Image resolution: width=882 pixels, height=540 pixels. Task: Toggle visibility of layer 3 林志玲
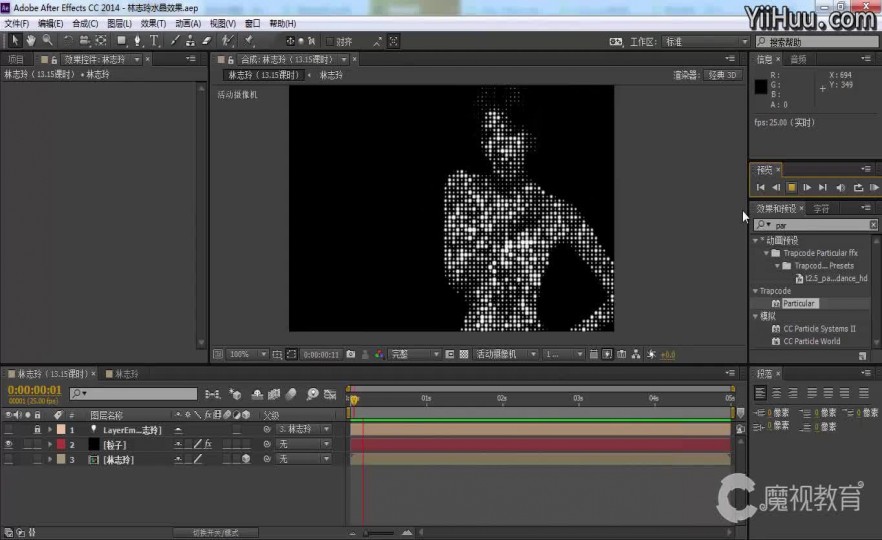(8, 460)
